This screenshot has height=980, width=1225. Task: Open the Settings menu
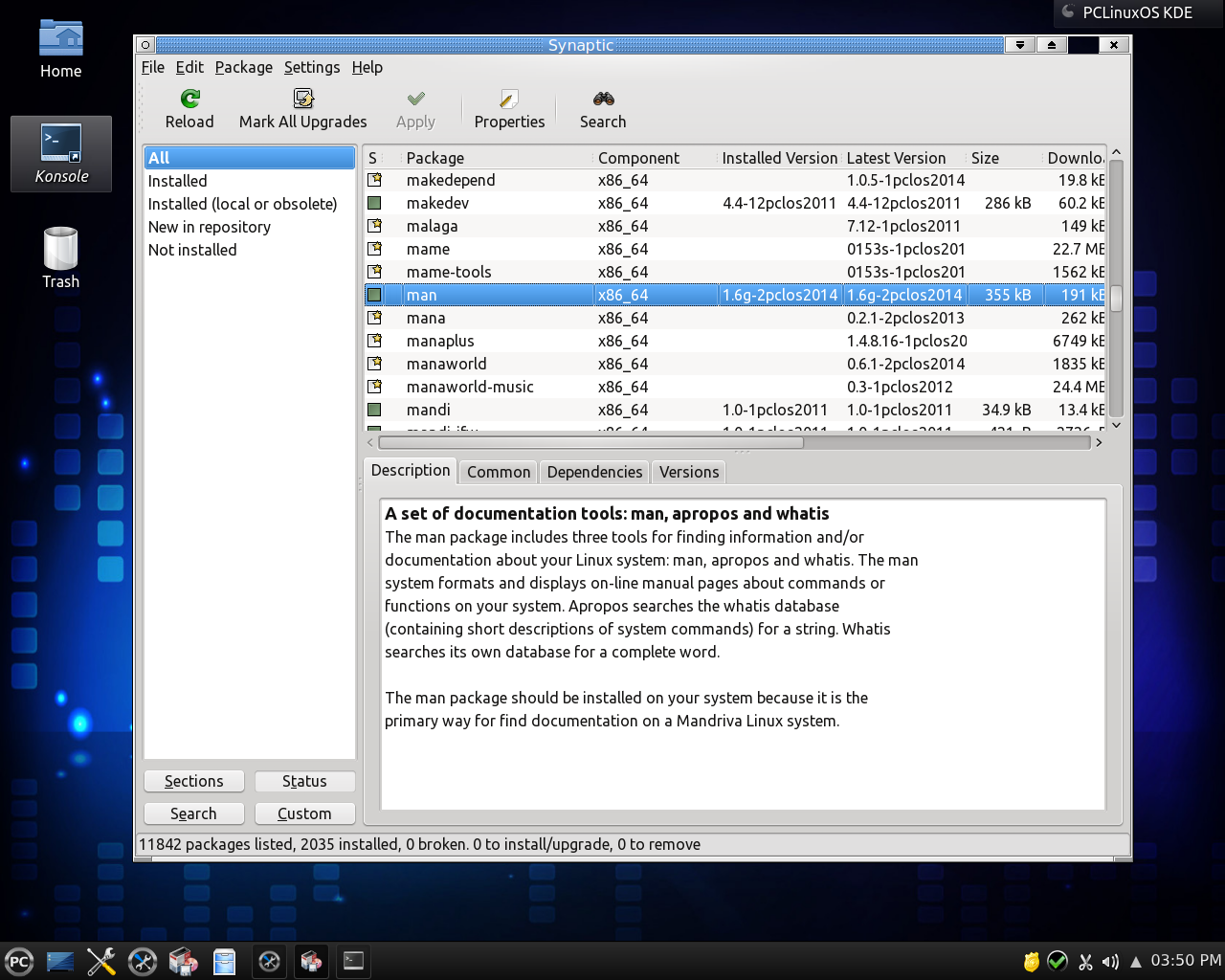312,67
